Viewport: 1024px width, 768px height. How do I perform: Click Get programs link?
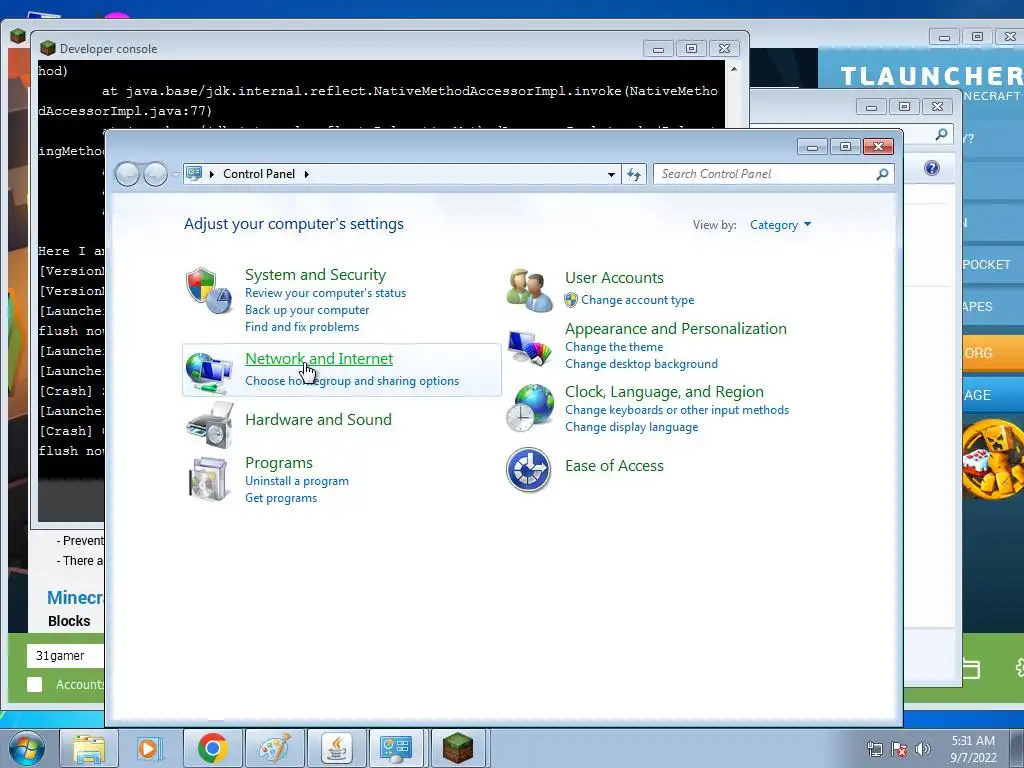click(281, 498)
